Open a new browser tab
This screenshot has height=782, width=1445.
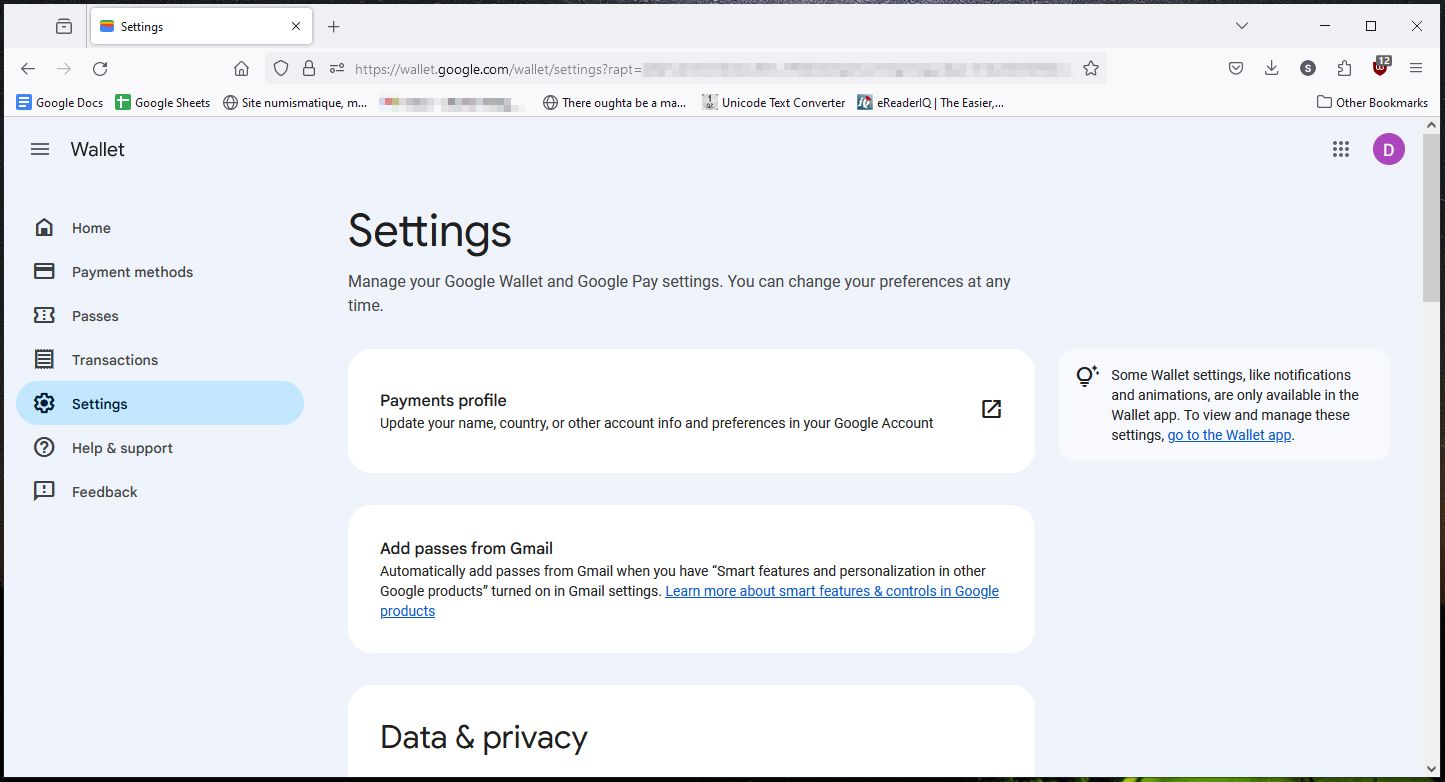(x=334, y=27)
